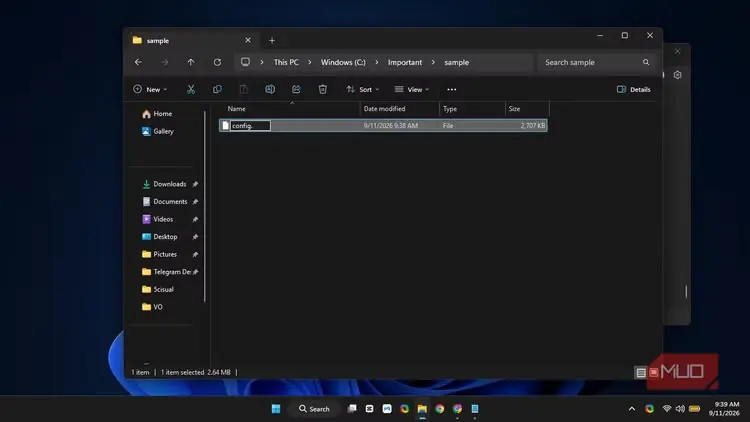Screen dimensions: 750x422
Task: Sort by Type column header
Action: 450,109
